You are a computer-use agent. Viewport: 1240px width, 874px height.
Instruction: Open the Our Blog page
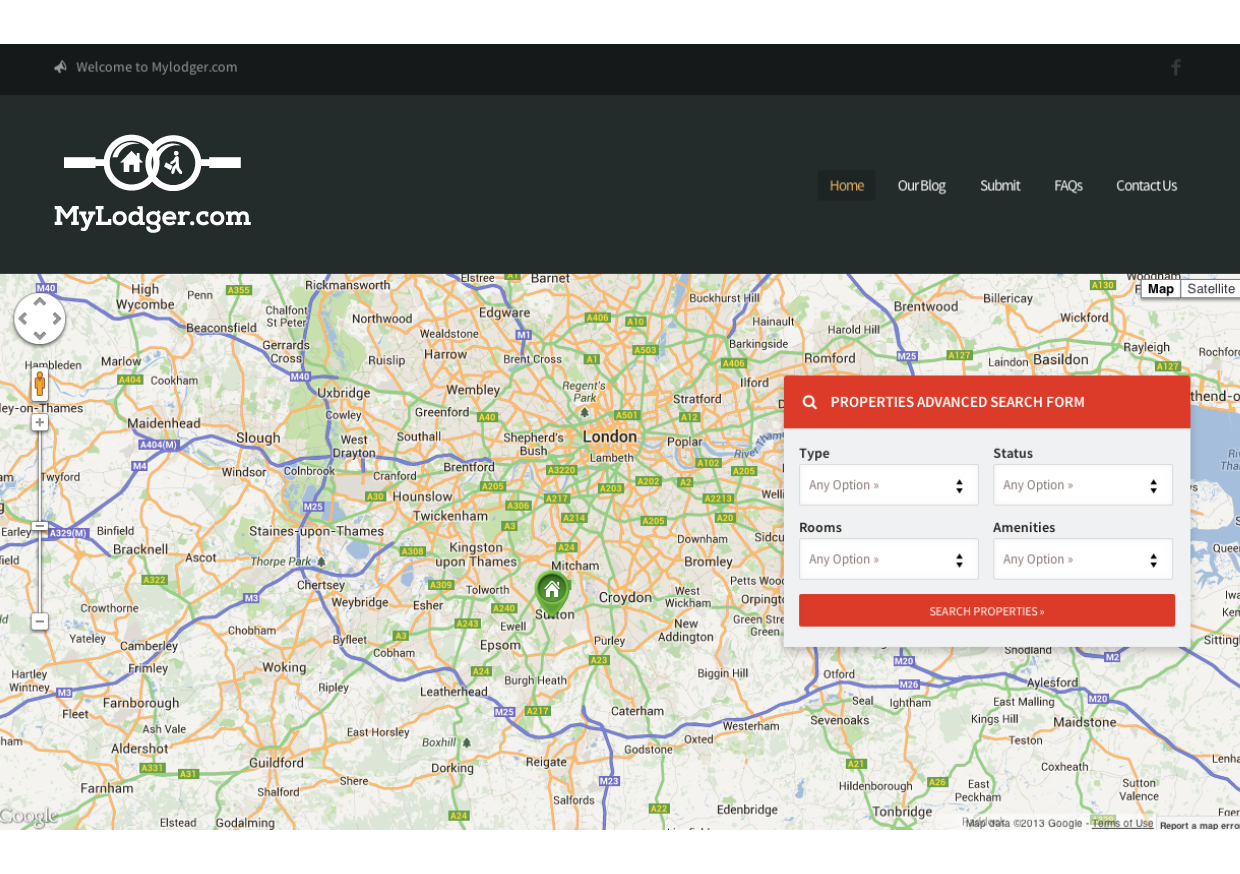[x=922, y=185]
